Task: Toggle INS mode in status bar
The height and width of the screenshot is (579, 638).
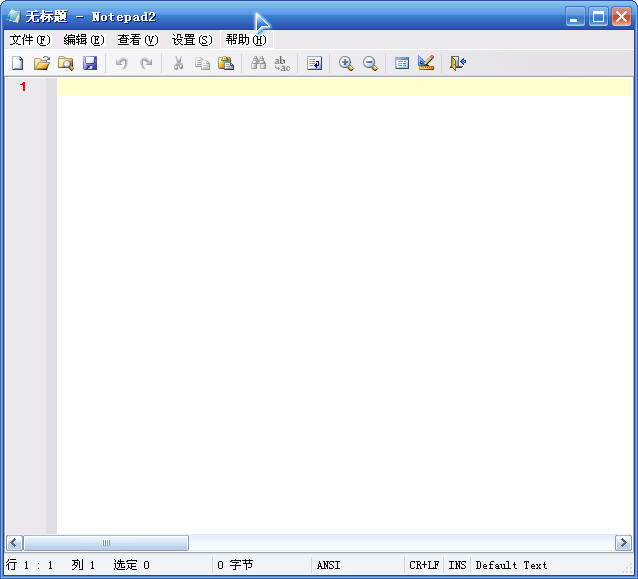Action: (x=457, y=565)
